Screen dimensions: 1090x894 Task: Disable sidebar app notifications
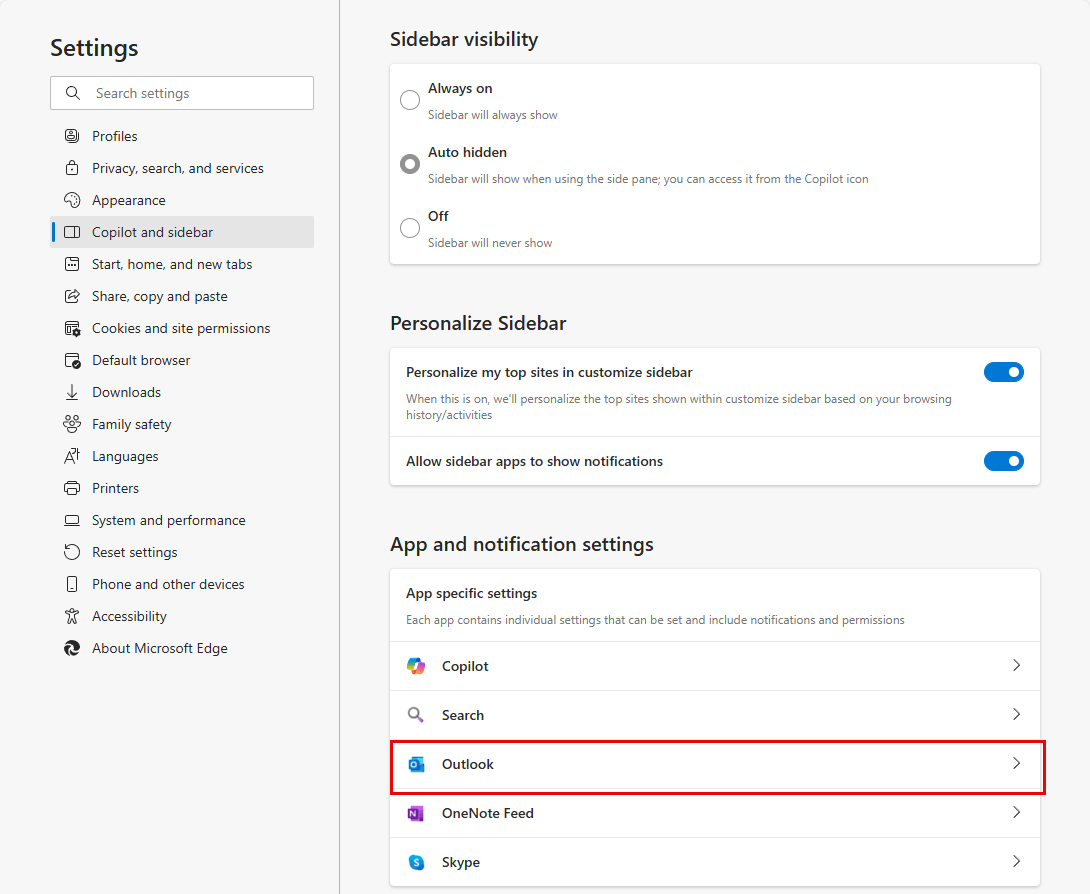(x=1004, y=461)
